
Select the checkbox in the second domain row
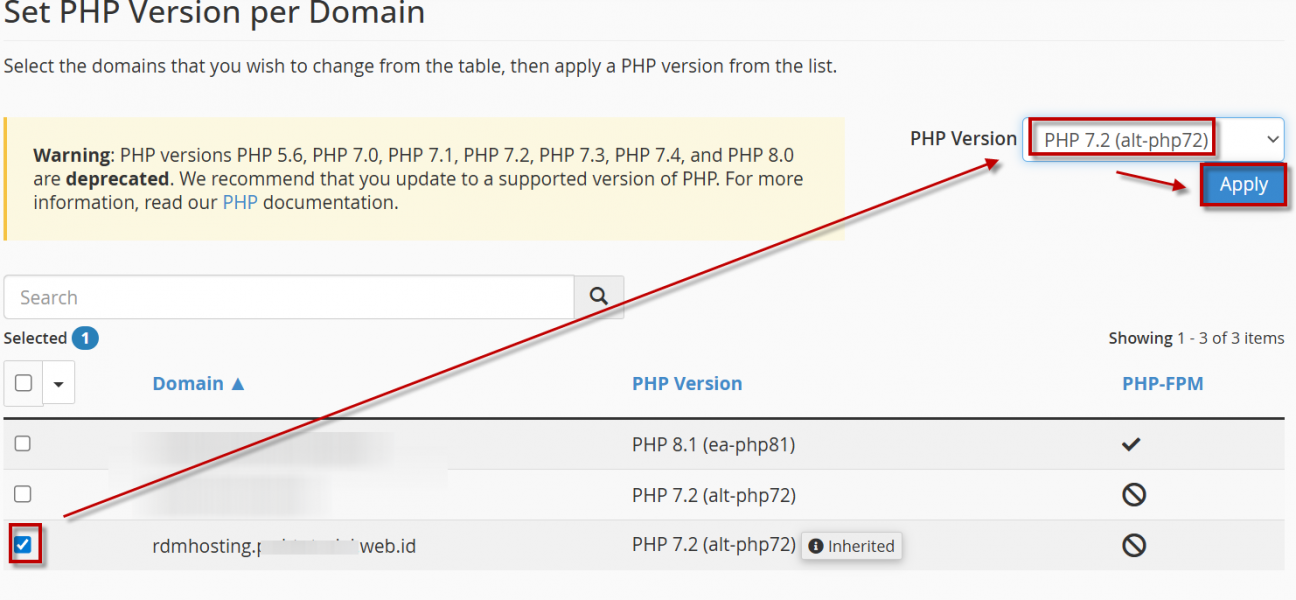23,494
